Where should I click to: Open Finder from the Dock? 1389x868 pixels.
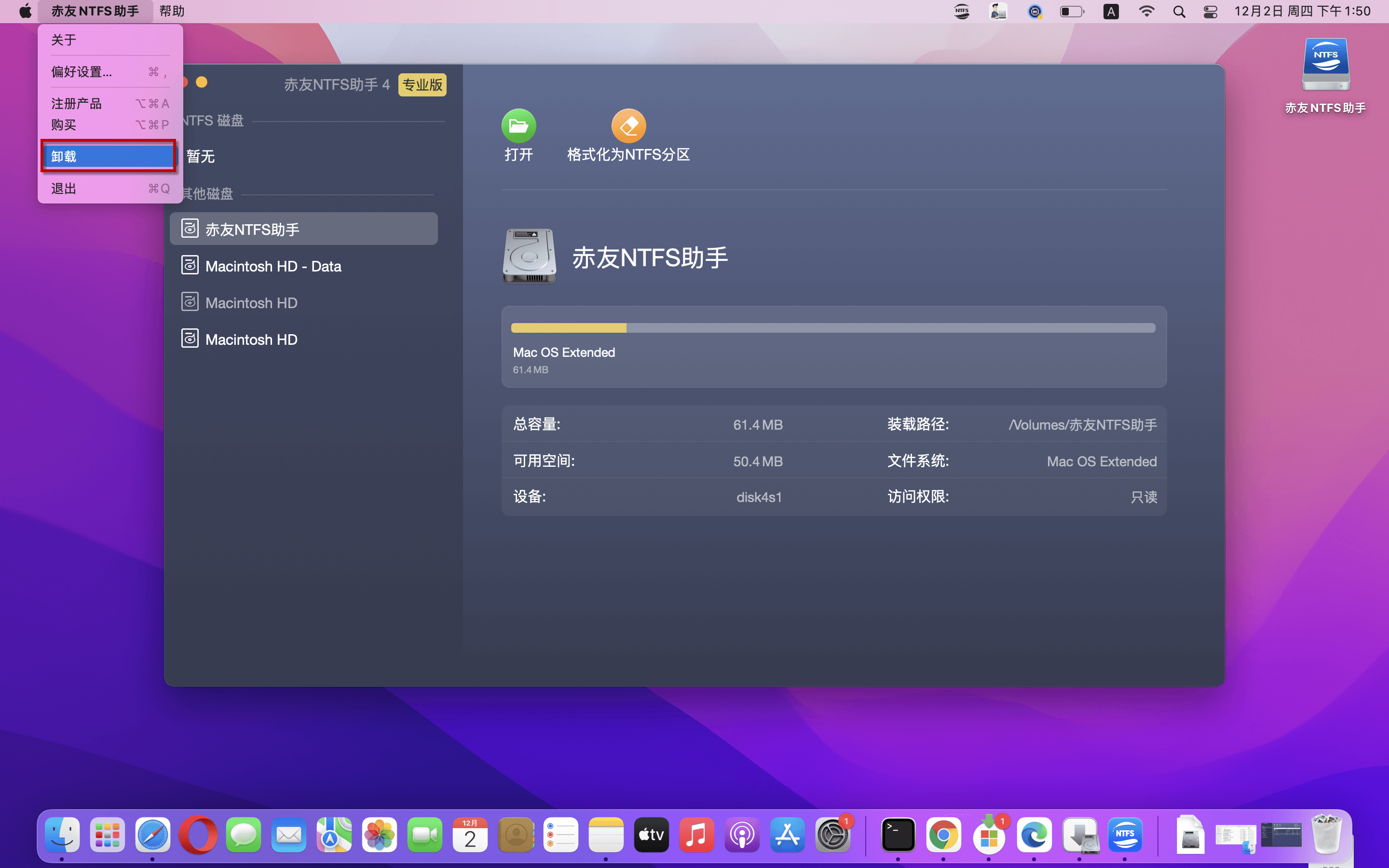(62, 834)
